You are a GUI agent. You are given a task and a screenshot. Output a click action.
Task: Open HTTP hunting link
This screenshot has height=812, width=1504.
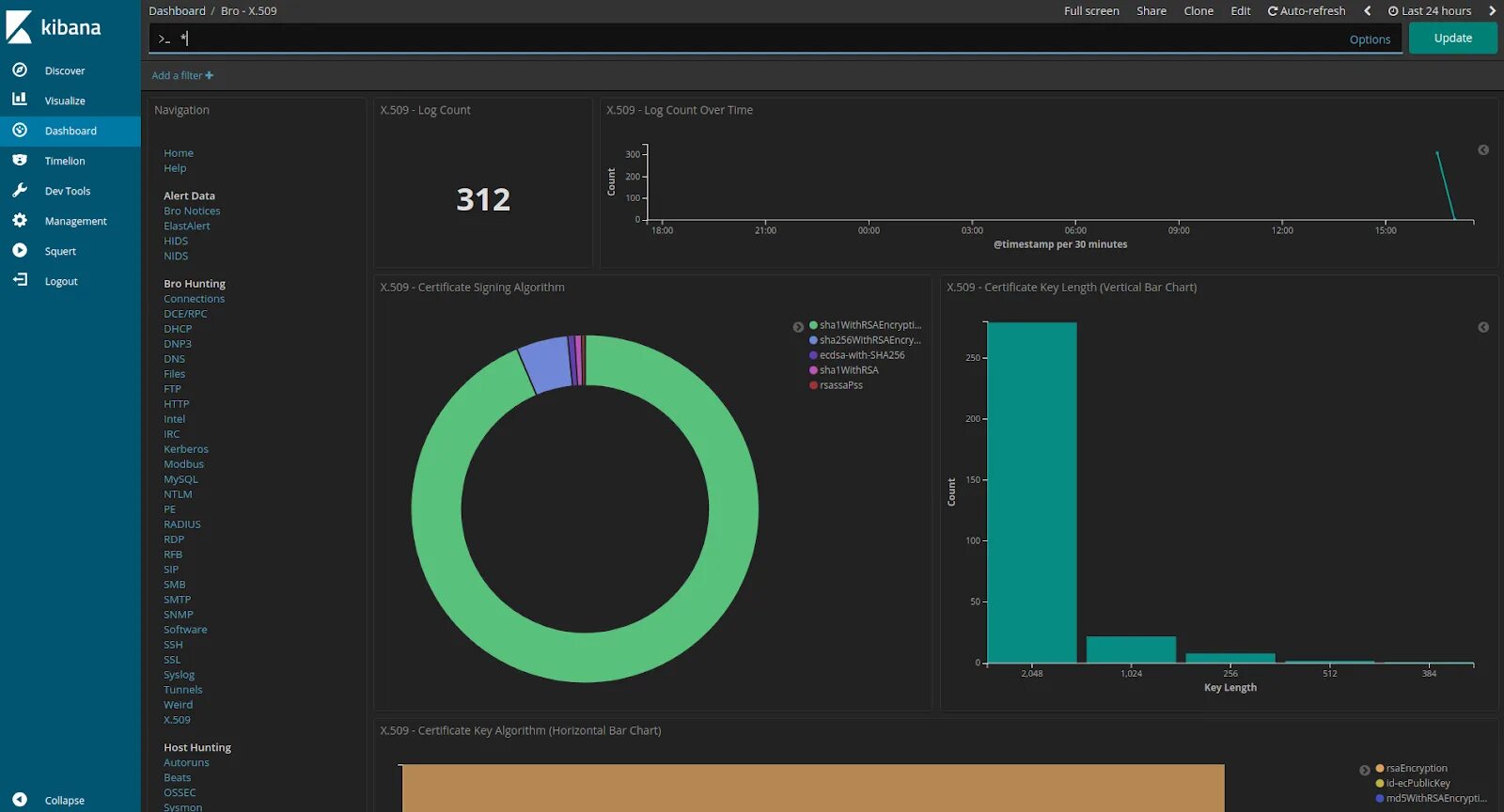click(177, 404)
